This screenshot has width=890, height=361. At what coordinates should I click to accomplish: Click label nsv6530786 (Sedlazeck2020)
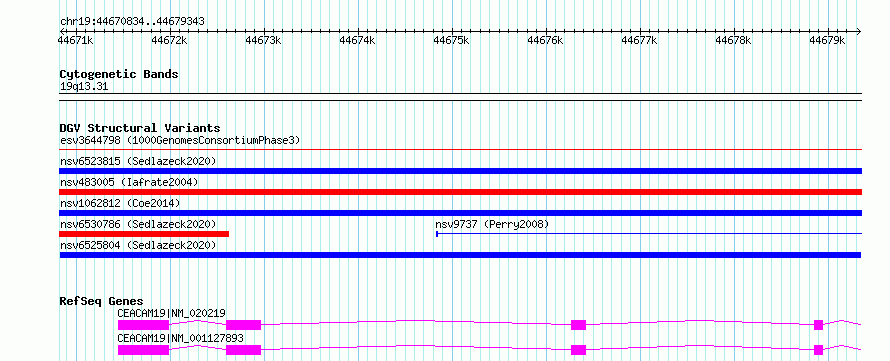[x=138, y=224]
